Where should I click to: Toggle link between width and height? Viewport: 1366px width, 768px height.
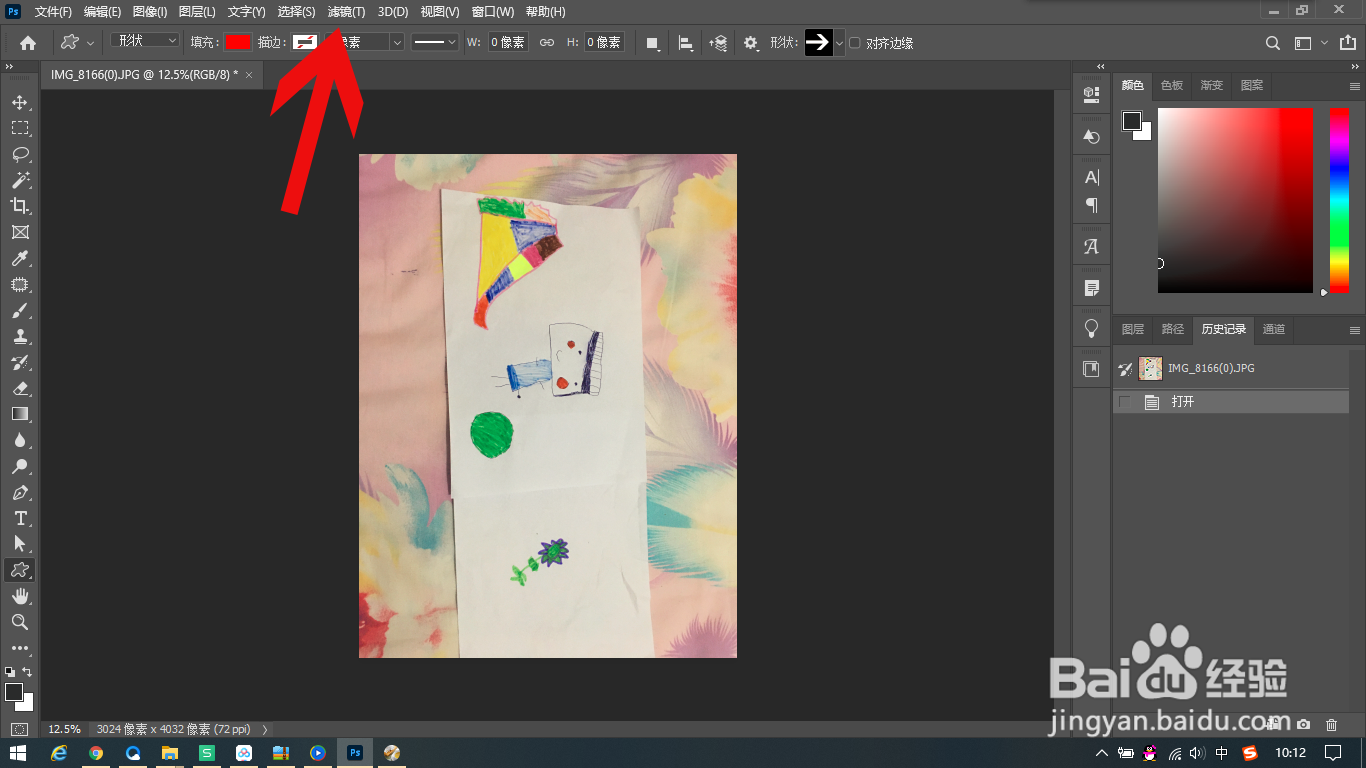[x=546, y=43]
